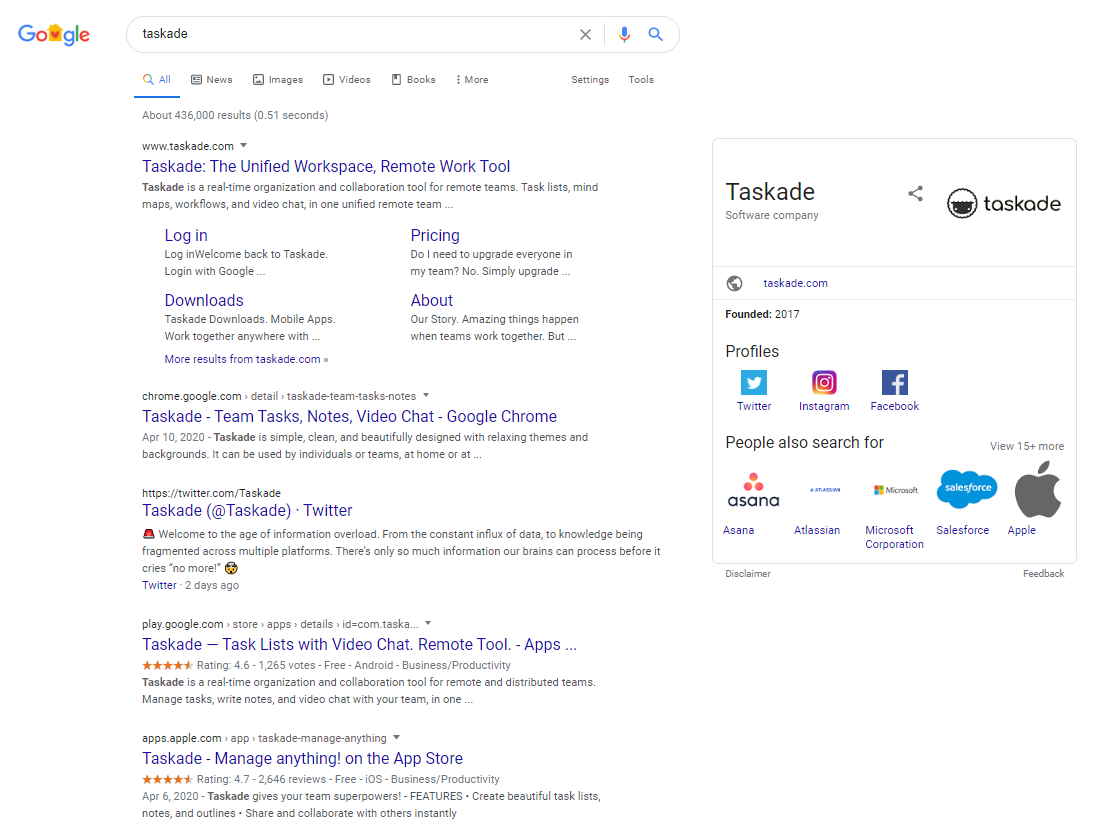Open the Pricing sitelink
The width and height of the screenshot is (1104, 839).
[435, 235]
